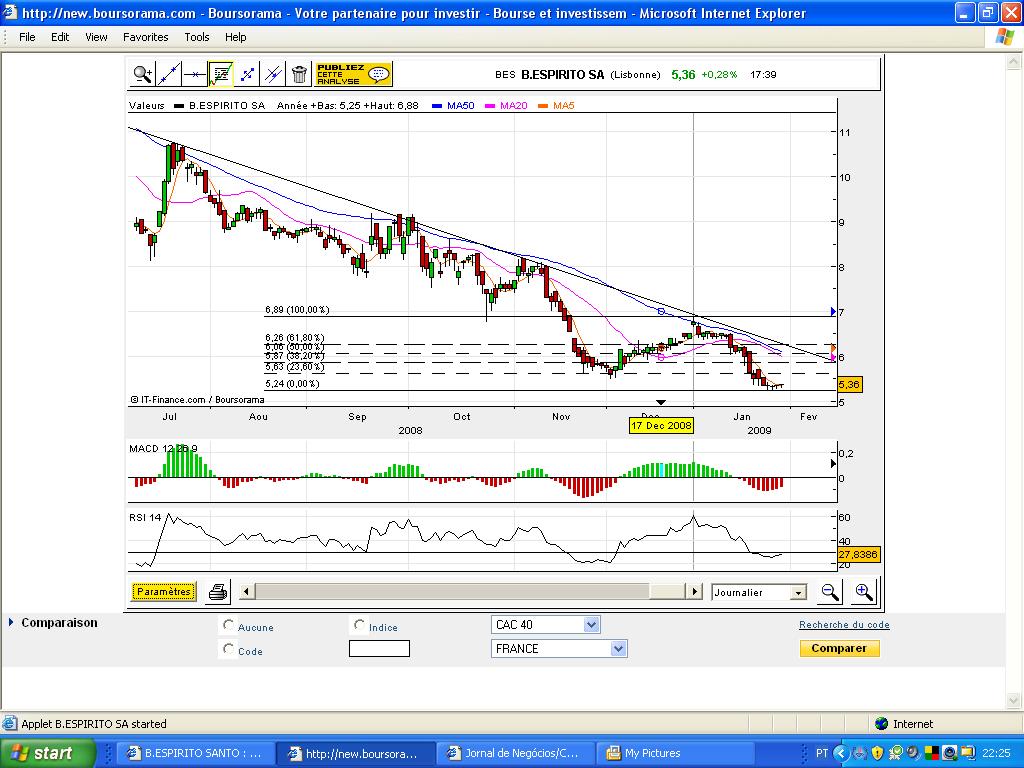Click the page scrollbar down arrow
Viewport: 1024px width, 768px height.
[1014, 701]
